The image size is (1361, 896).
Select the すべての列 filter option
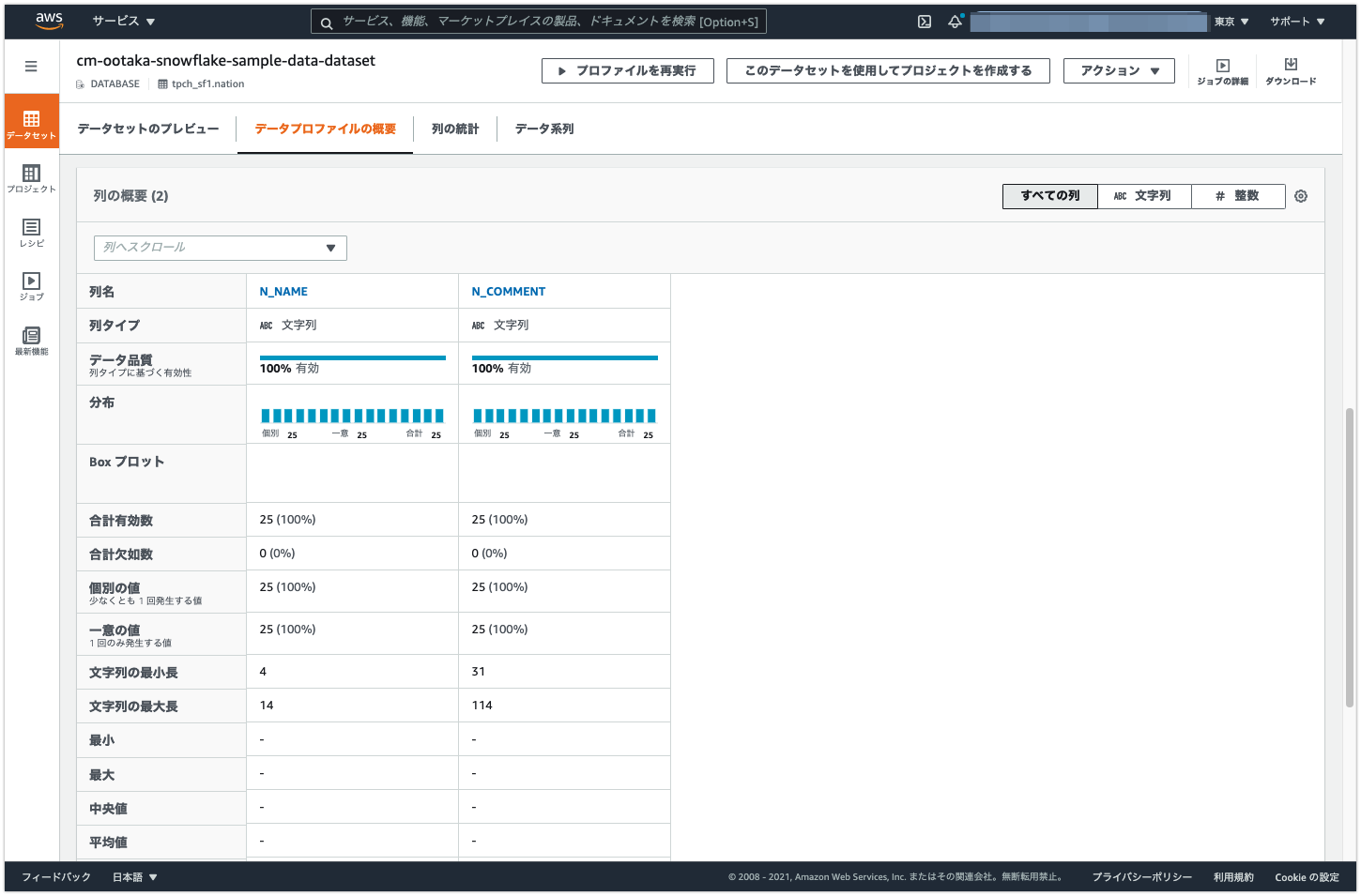pos(1049,196)
